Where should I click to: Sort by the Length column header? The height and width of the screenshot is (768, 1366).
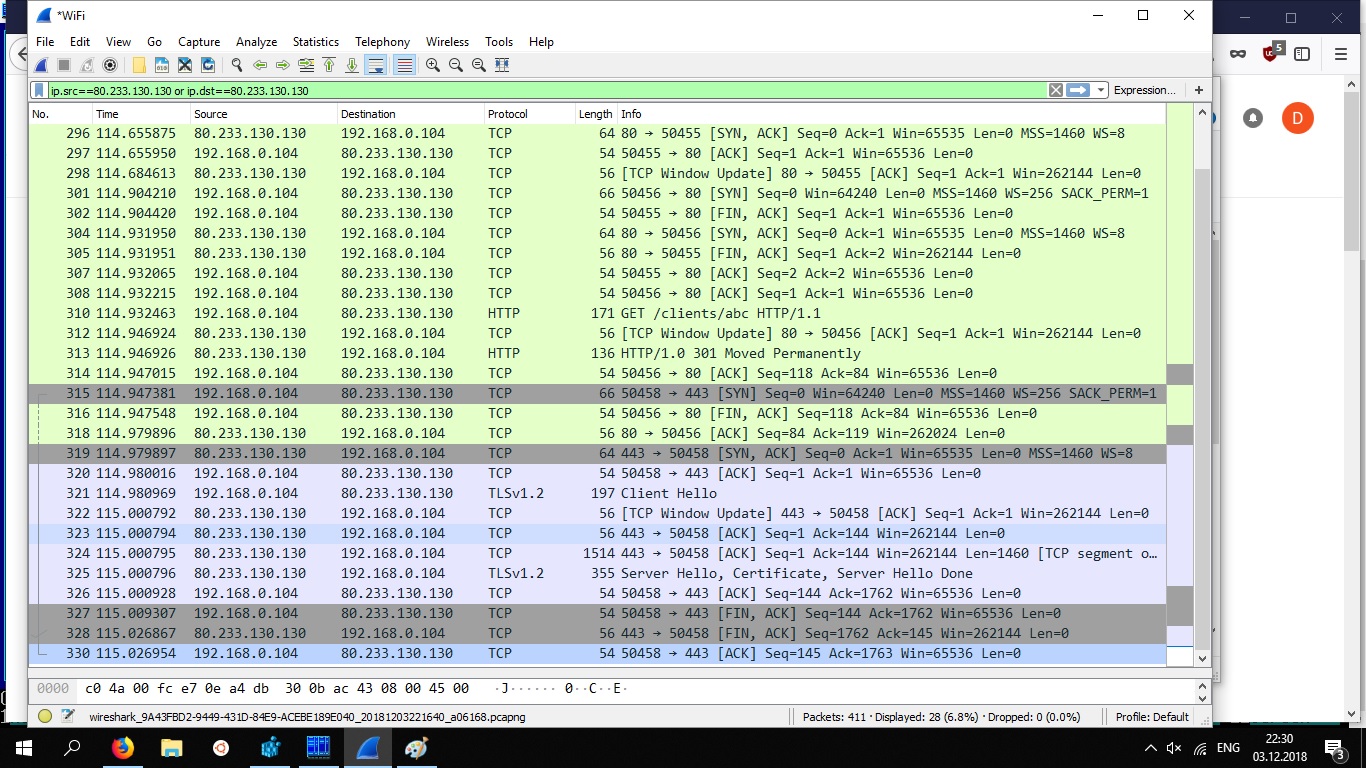[x=595, y=114]
